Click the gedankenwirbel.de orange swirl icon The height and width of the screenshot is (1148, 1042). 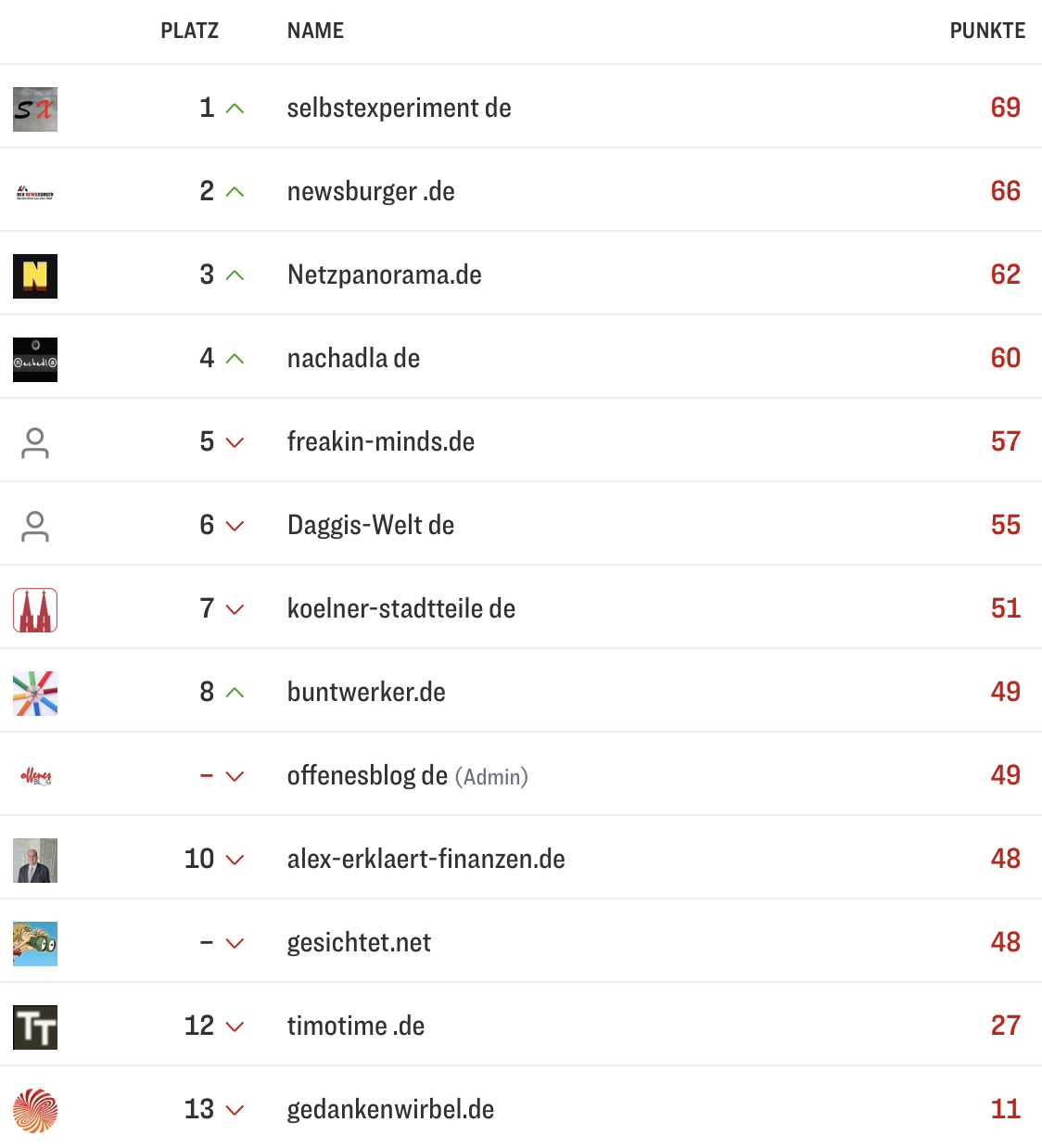34,1108
